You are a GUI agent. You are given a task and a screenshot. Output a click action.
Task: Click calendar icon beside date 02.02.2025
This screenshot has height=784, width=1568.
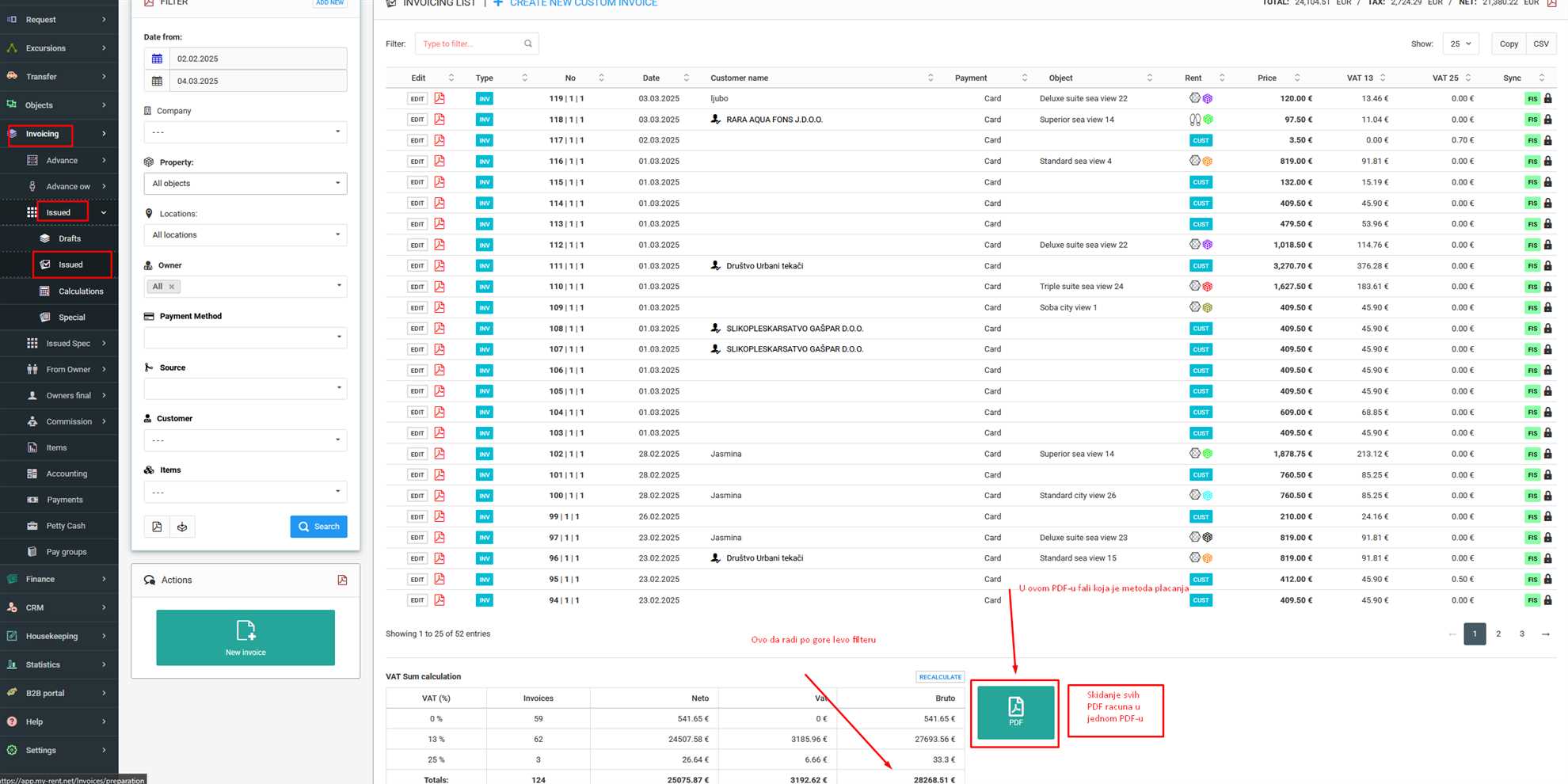(157, 59)
